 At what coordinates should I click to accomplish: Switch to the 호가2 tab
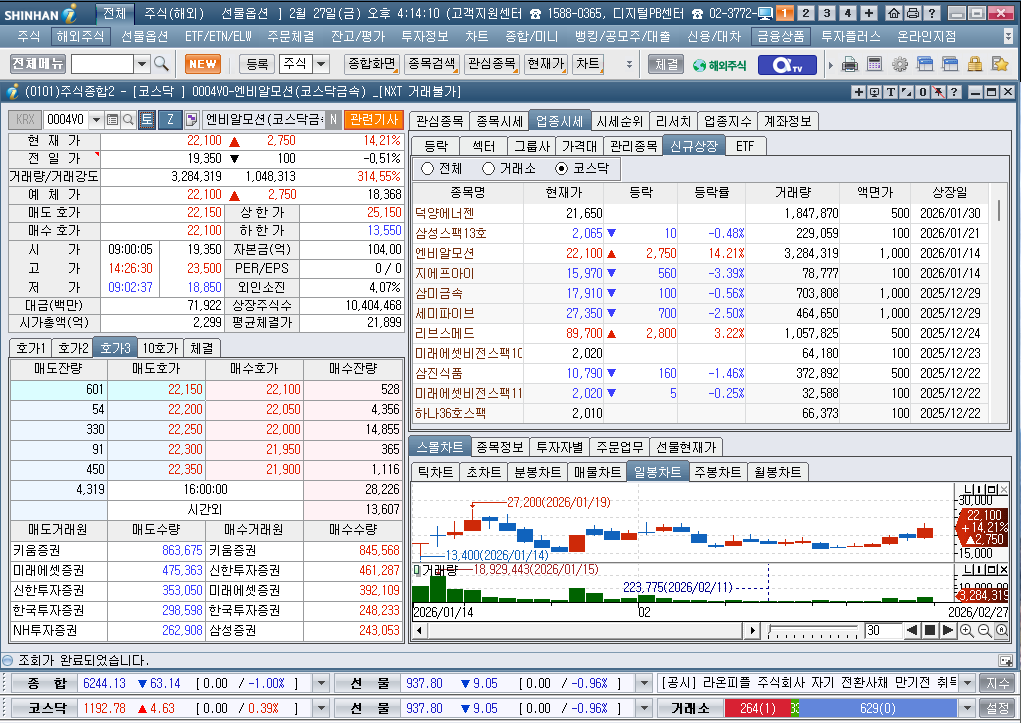73,348
